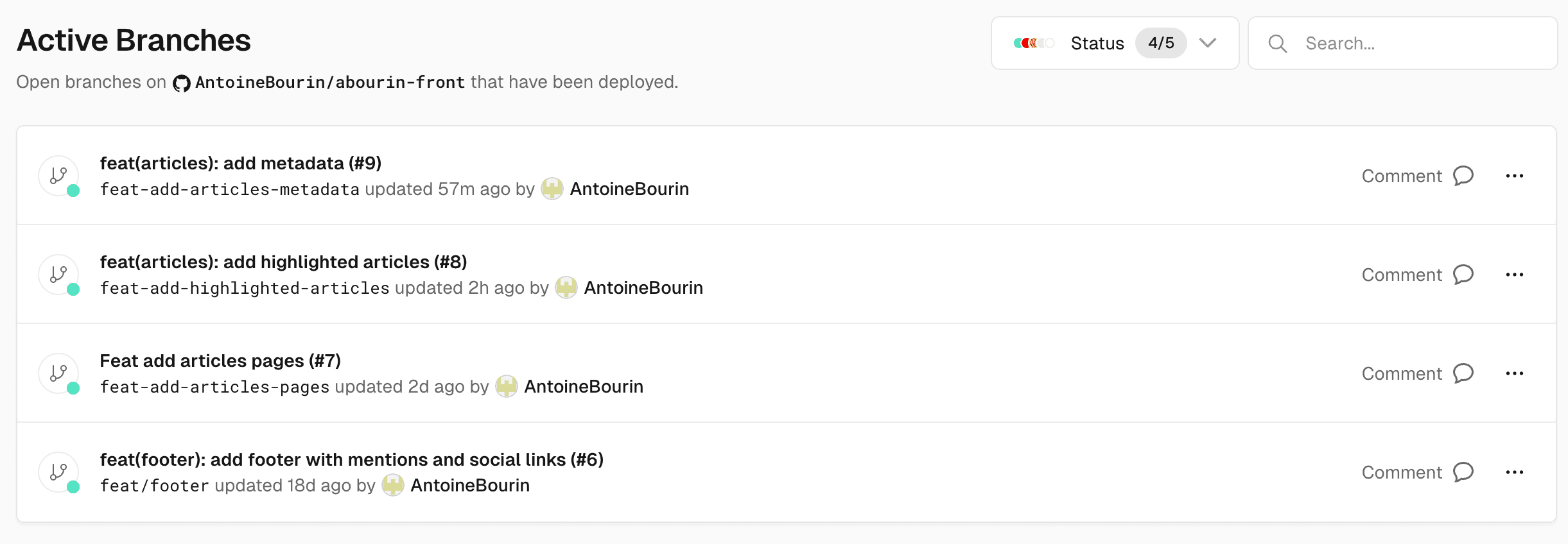Click the 4/5 badge in the Status filter

click(1161, 43)
